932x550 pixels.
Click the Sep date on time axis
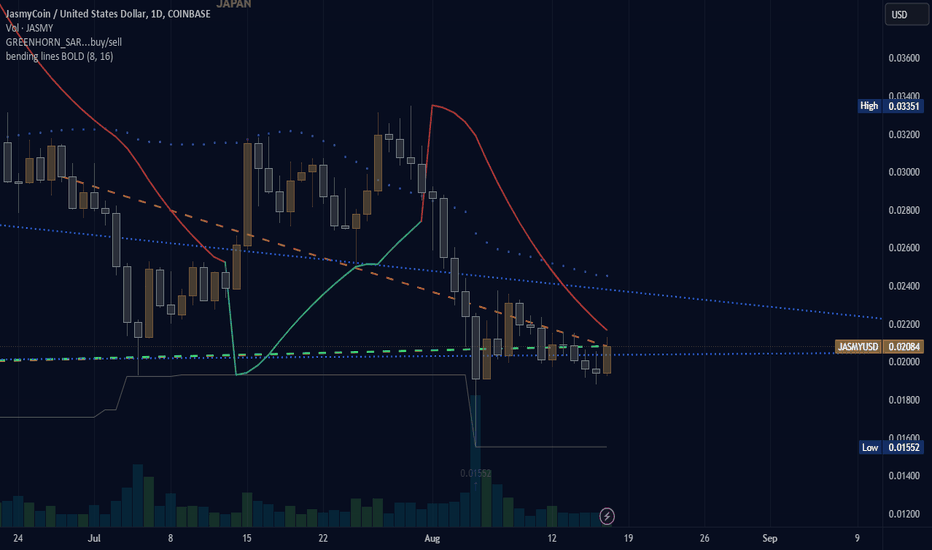pyautogui.click(x=770, y=538)
